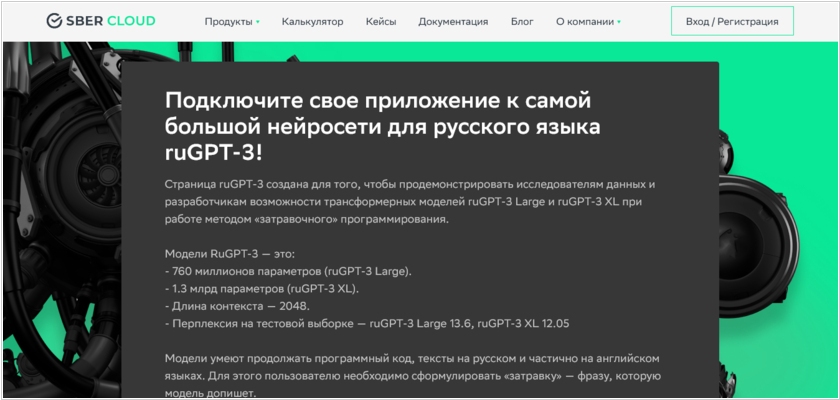Visit the Блог link
The height and width of the screenshot is (400, 840).
[522, 21]
